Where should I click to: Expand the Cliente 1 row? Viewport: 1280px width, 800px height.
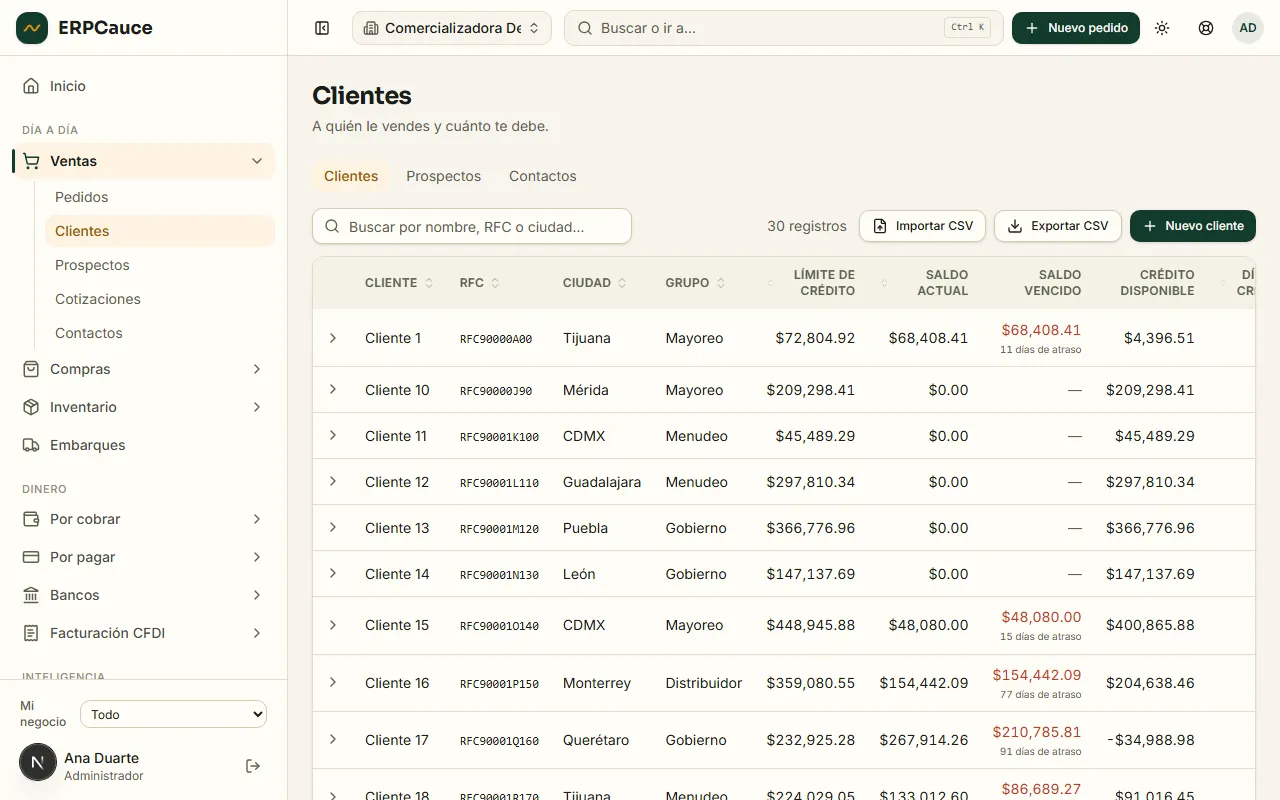333,338
